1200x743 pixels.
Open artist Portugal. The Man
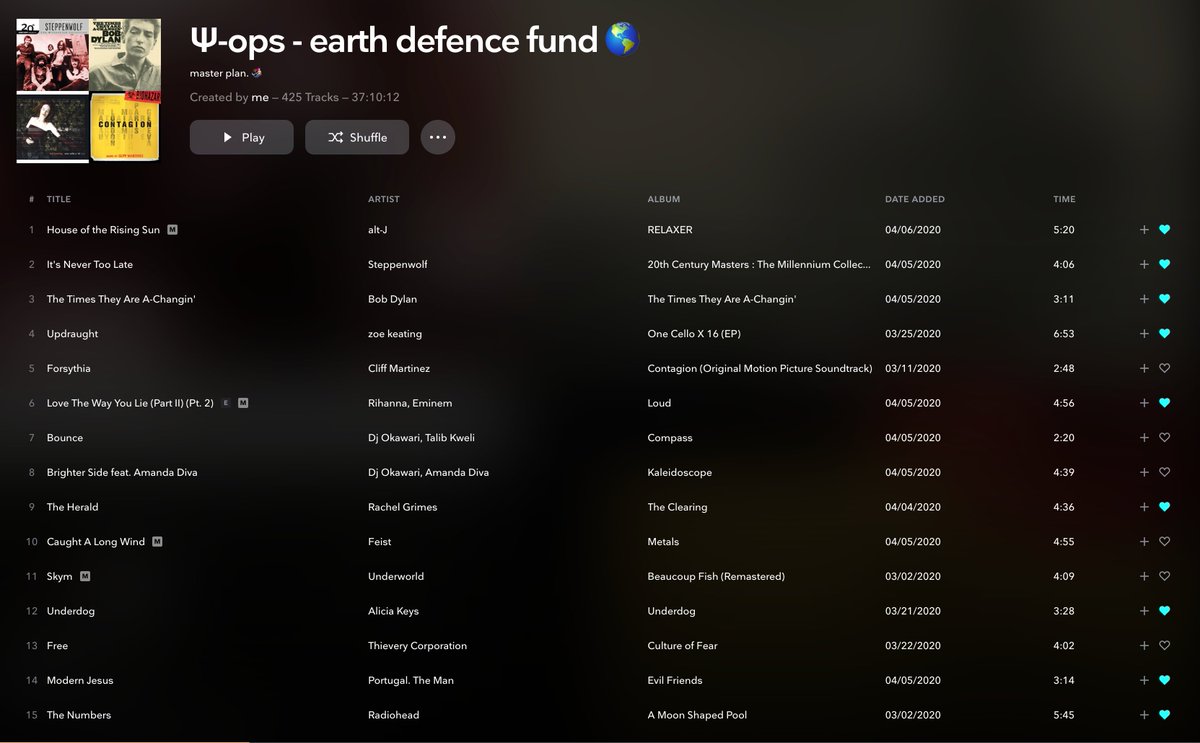click(411, 681)
